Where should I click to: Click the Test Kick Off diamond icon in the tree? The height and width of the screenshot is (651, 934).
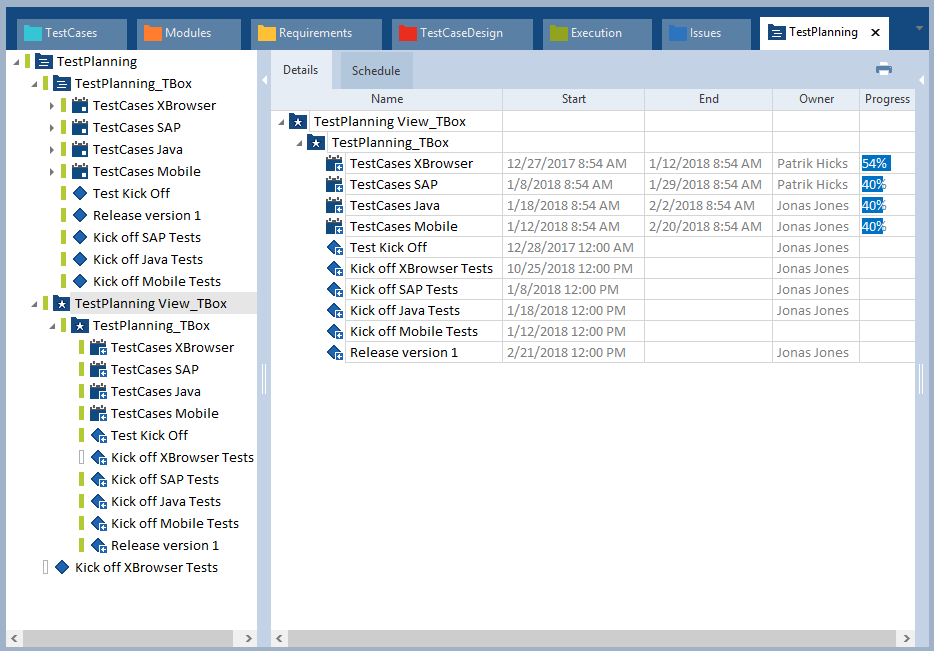[81, 193]
